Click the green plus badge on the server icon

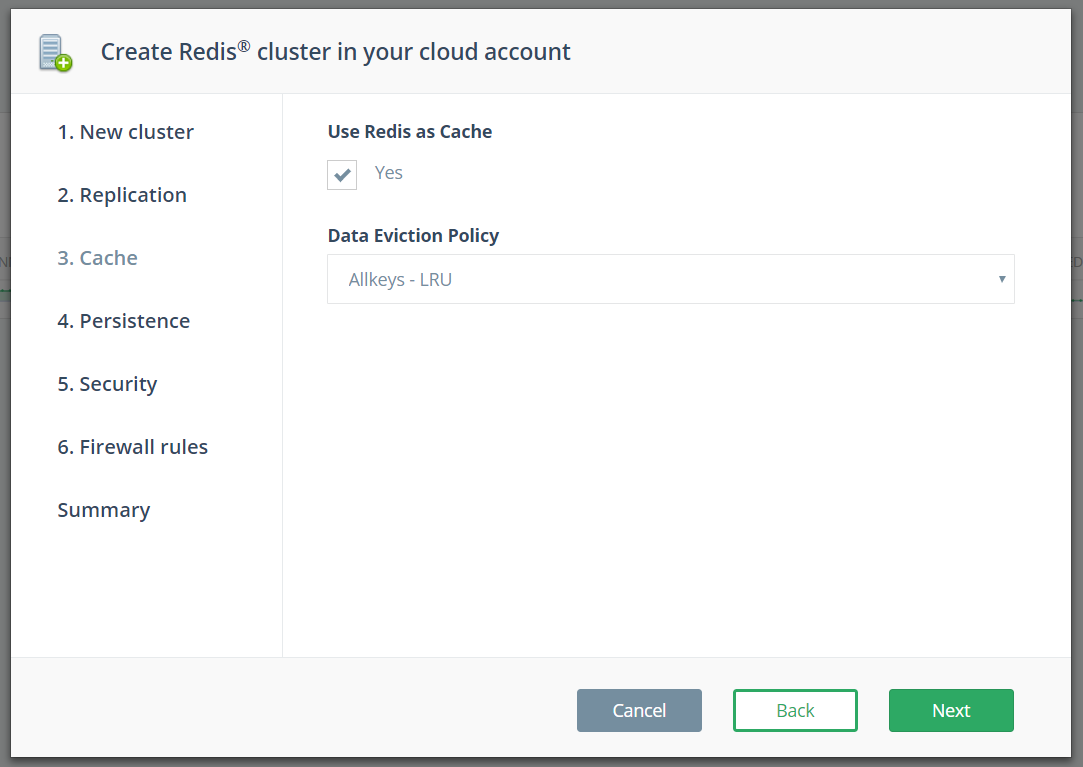tap(63, 62)
